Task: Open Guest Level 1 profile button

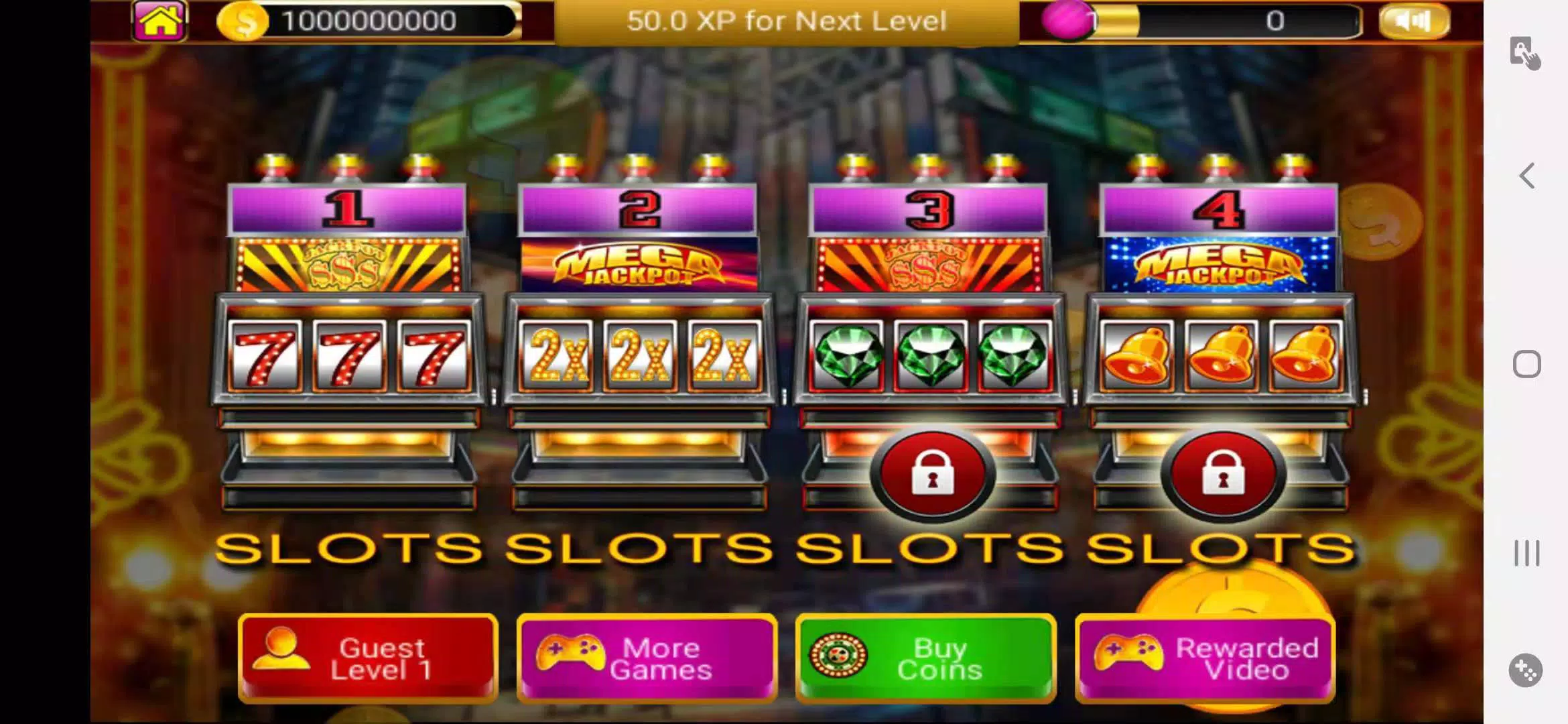Action: [368, 658]
